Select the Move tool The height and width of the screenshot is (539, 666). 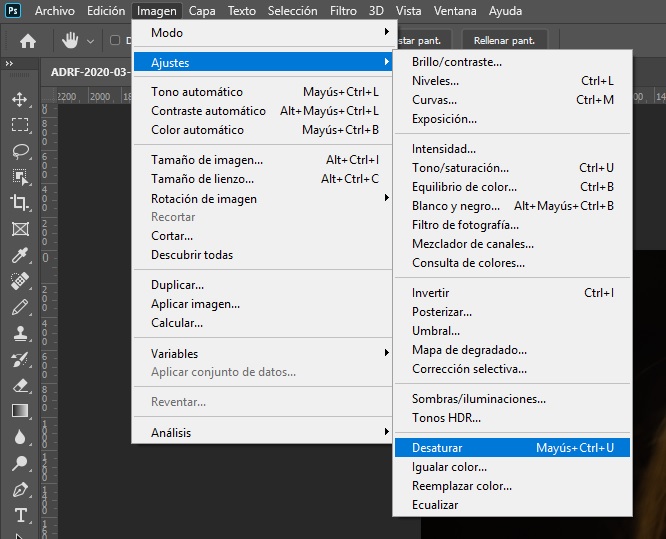pyautogui.click(x=20, y=100)
